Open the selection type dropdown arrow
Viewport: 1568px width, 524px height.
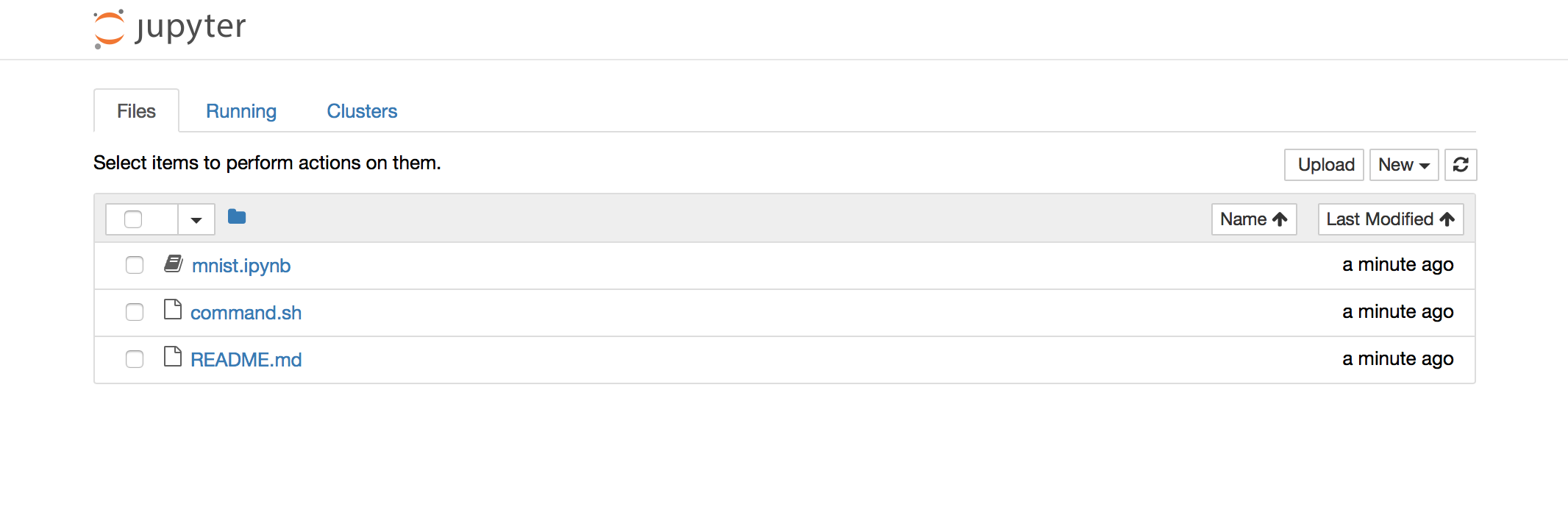tap(196, 220)
